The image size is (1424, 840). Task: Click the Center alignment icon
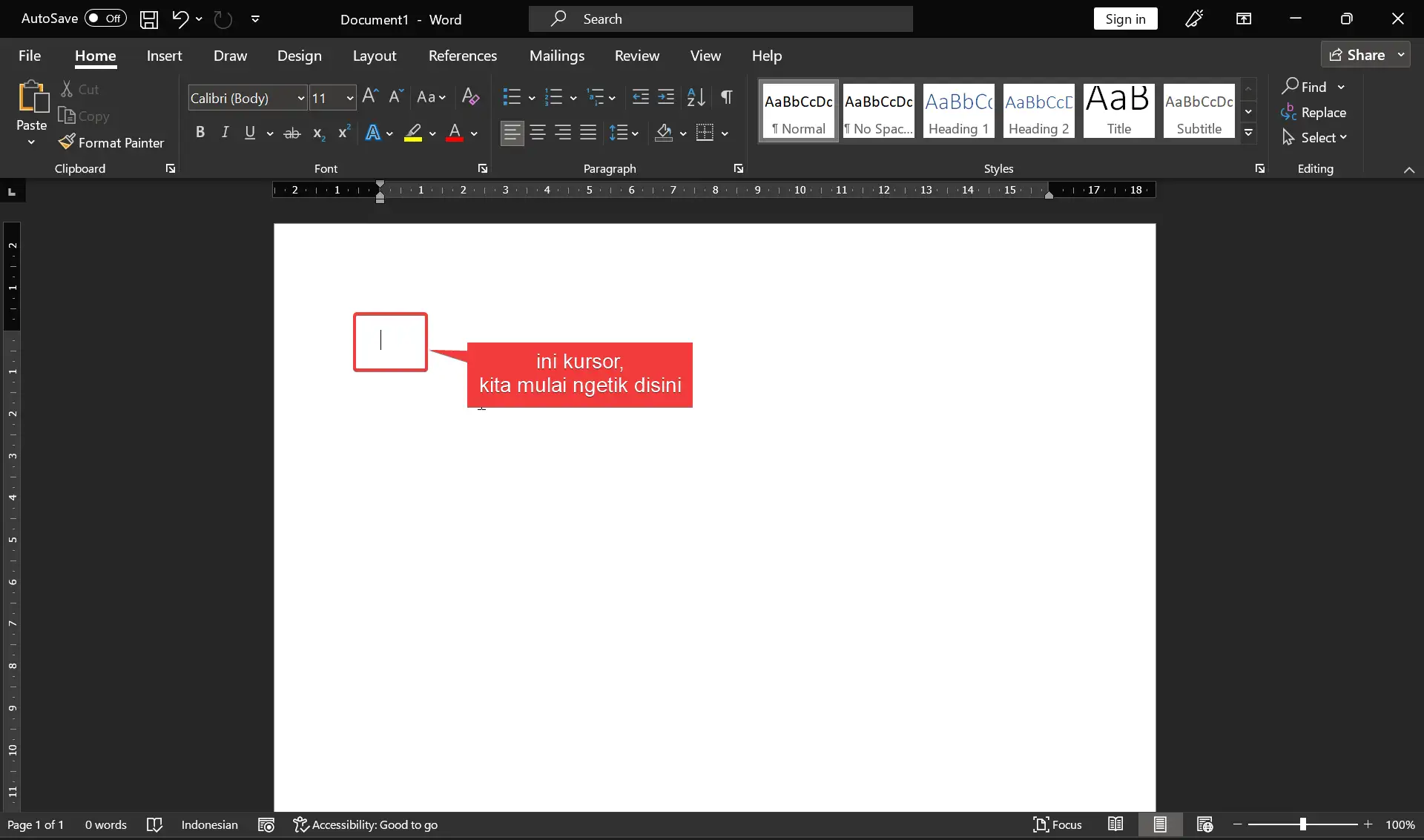[x=538, y=133]
